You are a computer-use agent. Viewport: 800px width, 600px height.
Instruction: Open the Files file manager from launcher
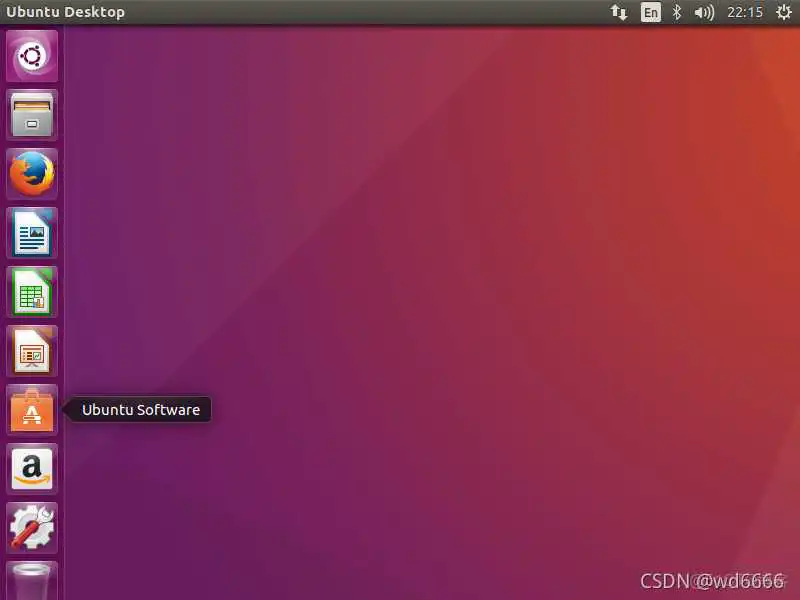(x=31, y=115)
